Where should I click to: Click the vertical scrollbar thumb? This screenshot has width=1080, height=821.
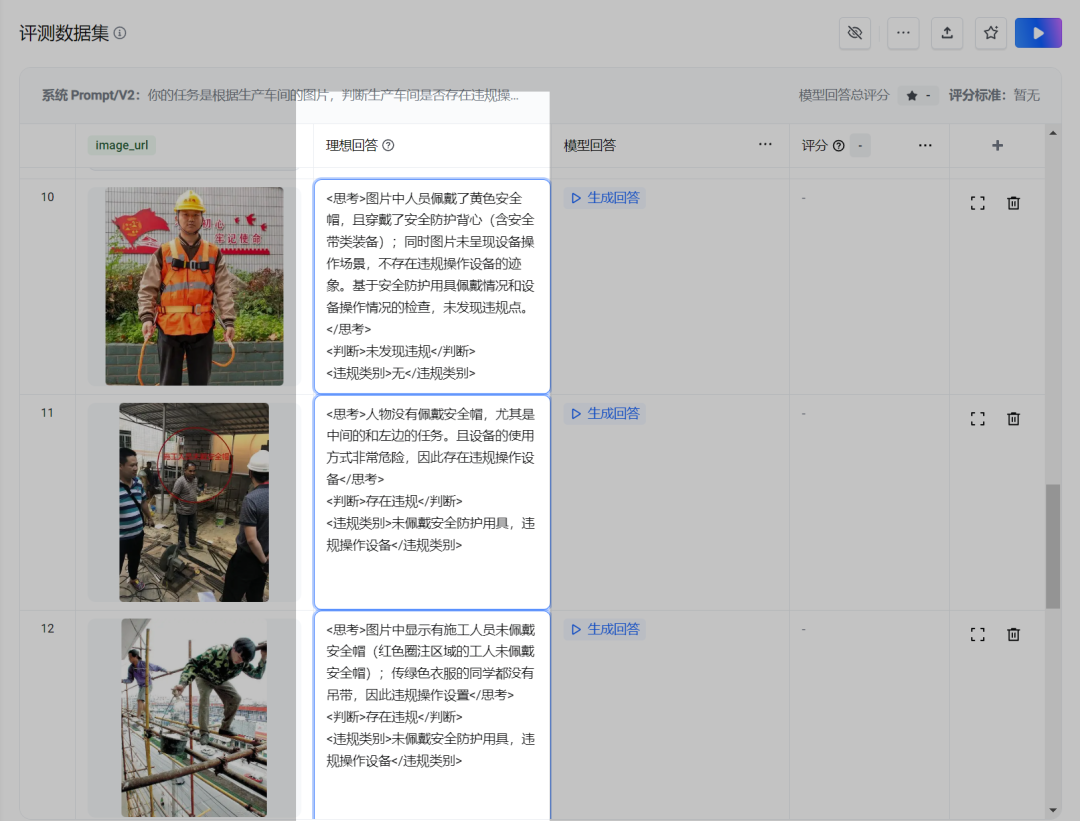tap(1053, 546)
